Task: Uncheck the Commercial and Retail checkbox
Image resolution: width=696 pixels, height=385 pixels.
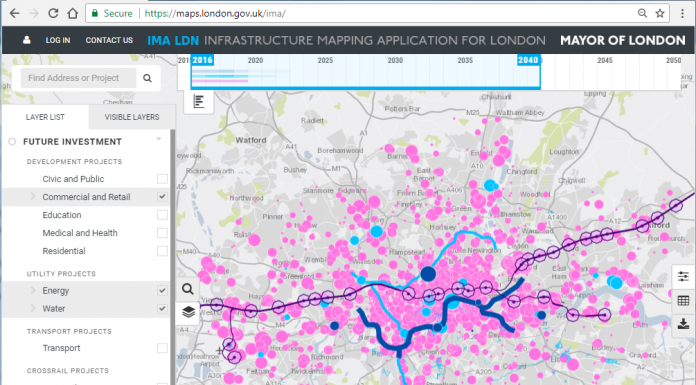Action: click(x=162, y=197)
